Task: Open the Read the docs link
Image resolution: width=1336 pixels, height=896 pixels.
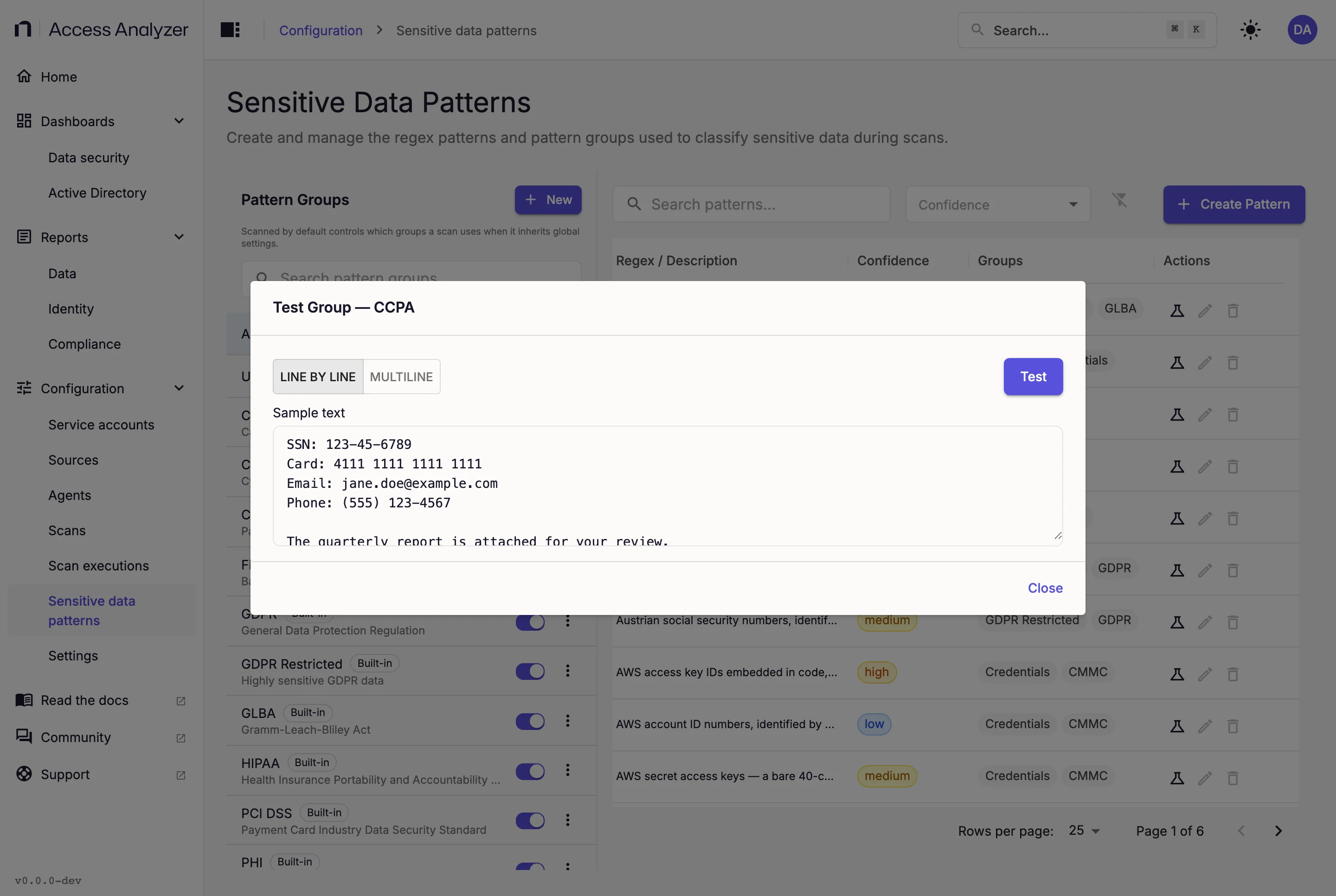Action: coord(84,700)
